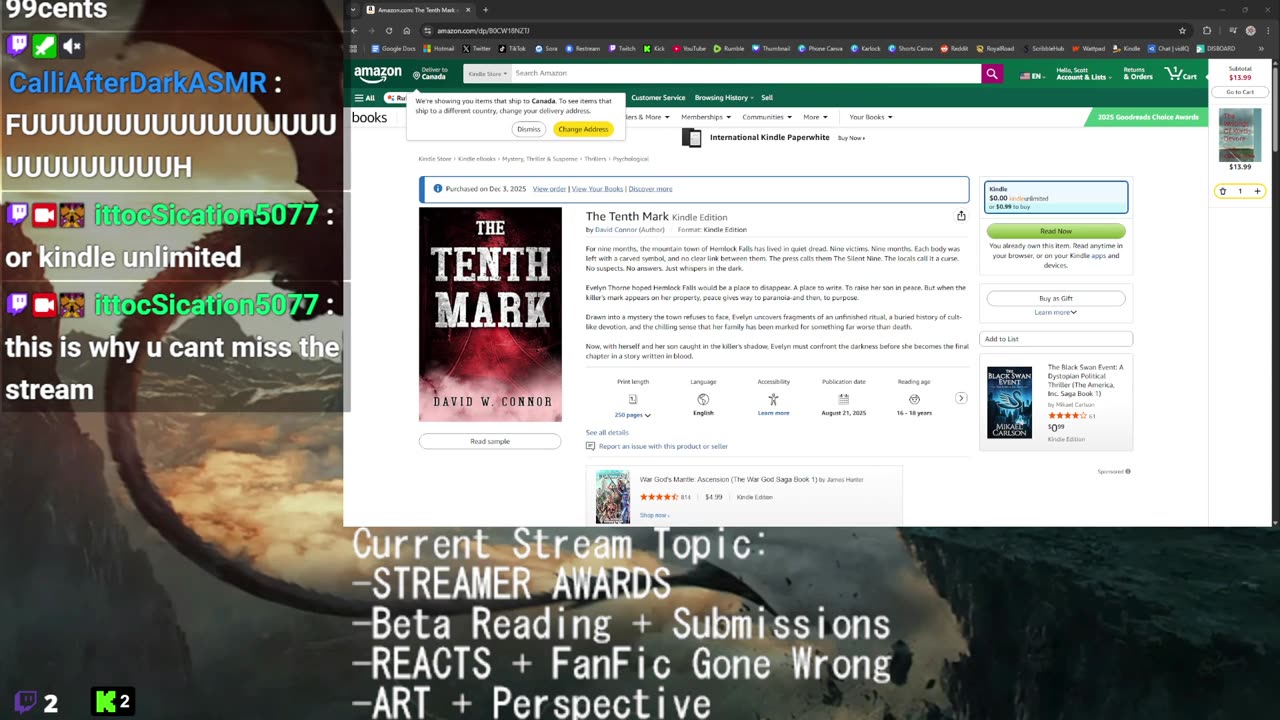
Task: Expand the Browsing History dropdown
Action: click(725, 98)
